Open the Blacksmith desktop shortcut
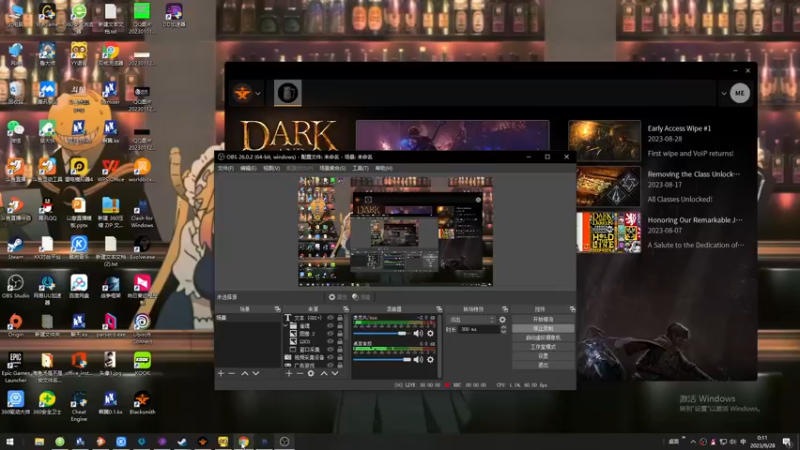 tap(142, 403)
